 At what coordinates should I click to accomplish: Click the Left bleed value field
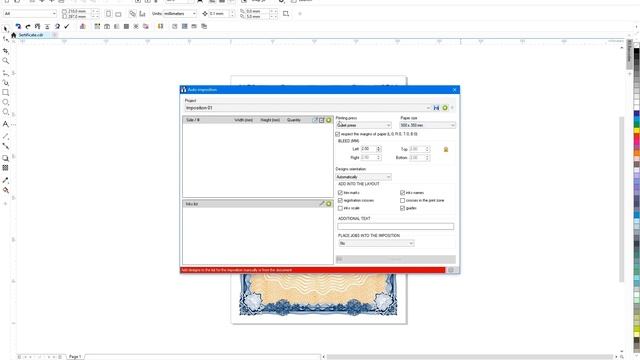(368, 149)
